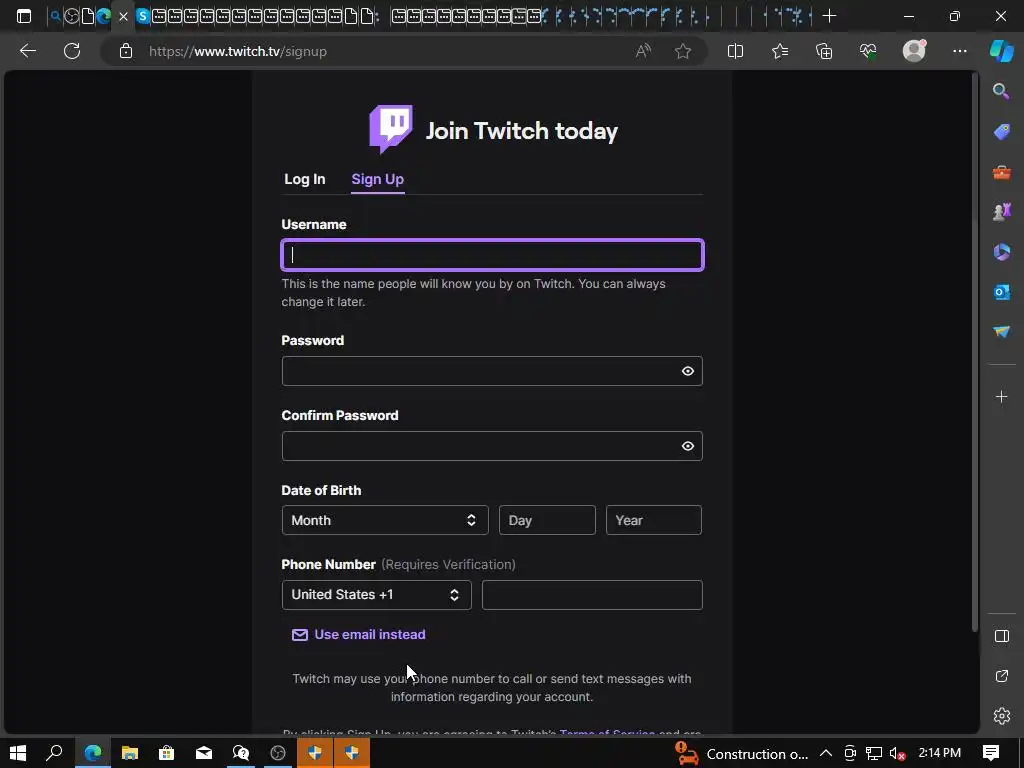Open United States +1 country code dropdown
1024x768 pixels.
click(x=377, y=595)
